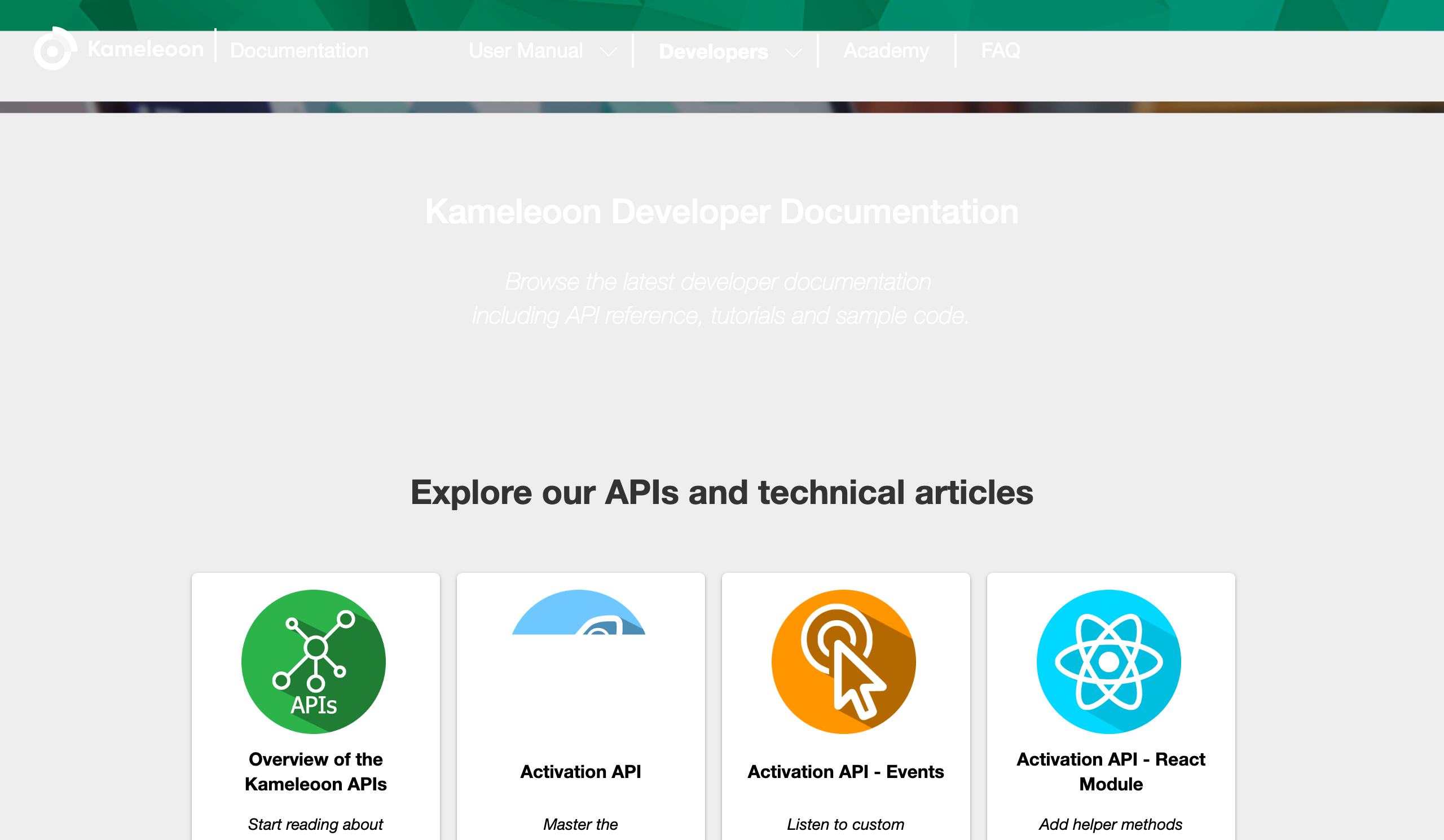The width and height of the screenshot is (1444, 840).
Task: Click the partially loaded blue Activation API icon
Action: 579,612
